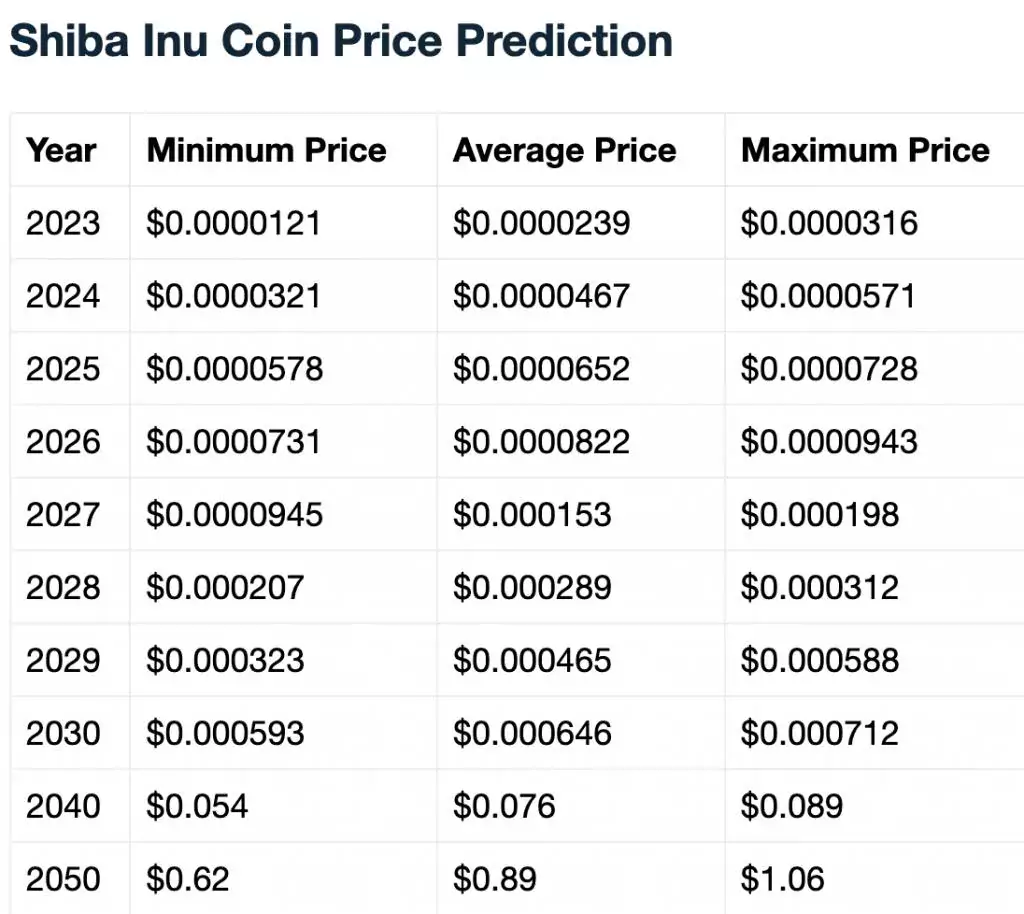
Task: Click the 2028 minimum price $0.000207
Action: point(225,588)
